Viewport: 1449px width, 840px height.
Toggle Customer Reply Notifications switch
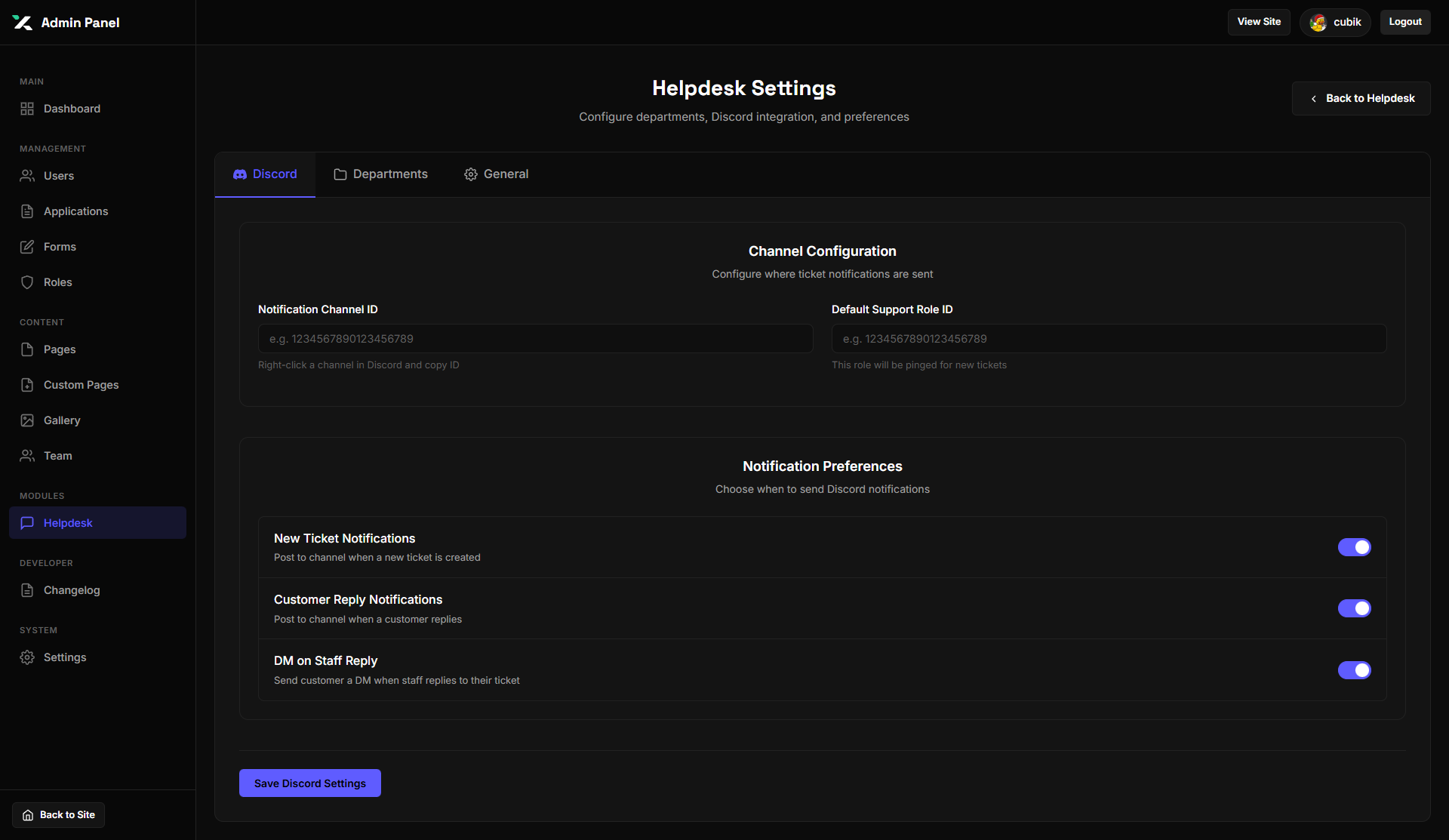[x=1355, y=608]
